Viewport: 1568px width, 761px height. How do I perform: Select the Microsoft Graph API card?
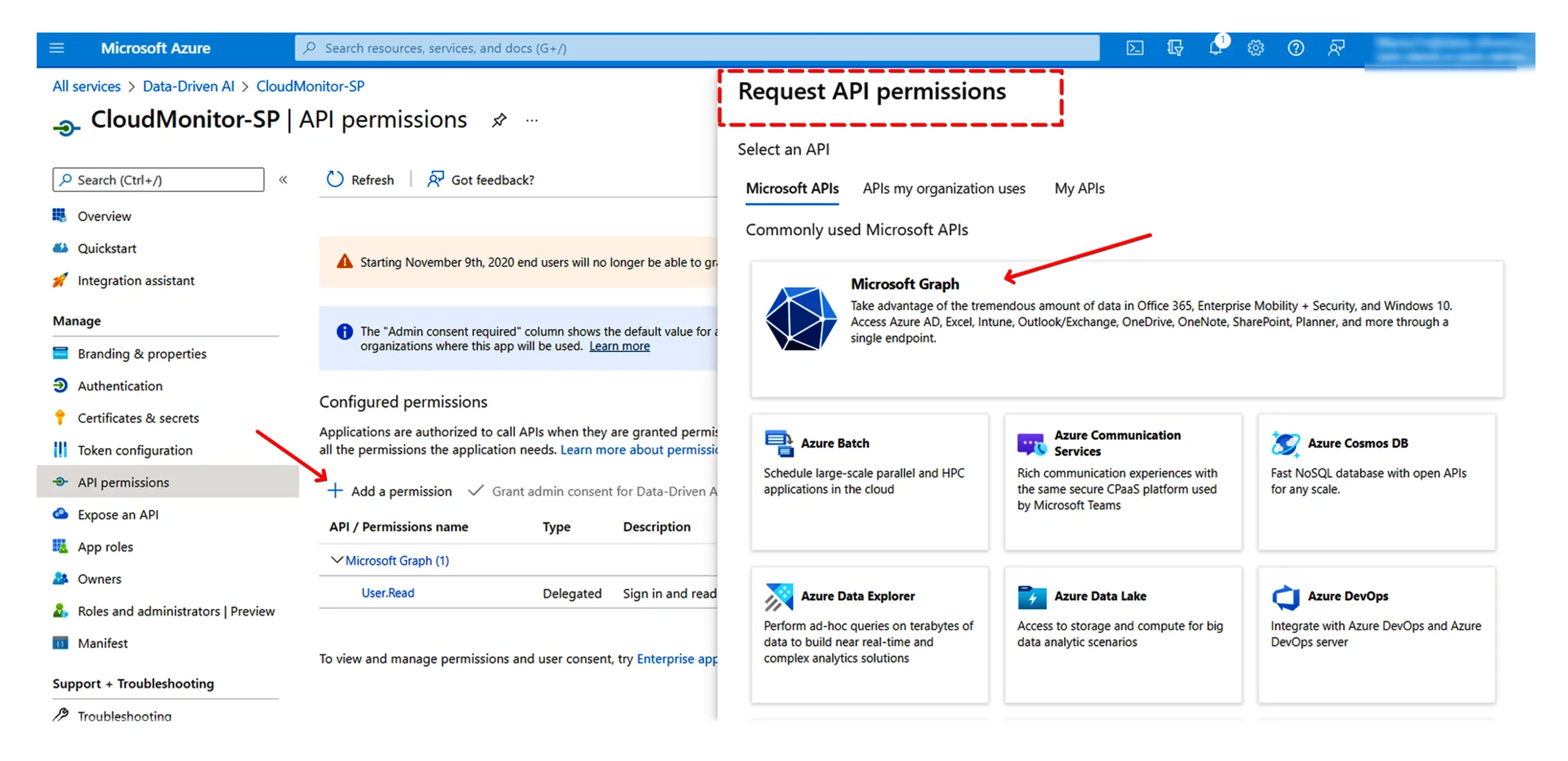1127,329
